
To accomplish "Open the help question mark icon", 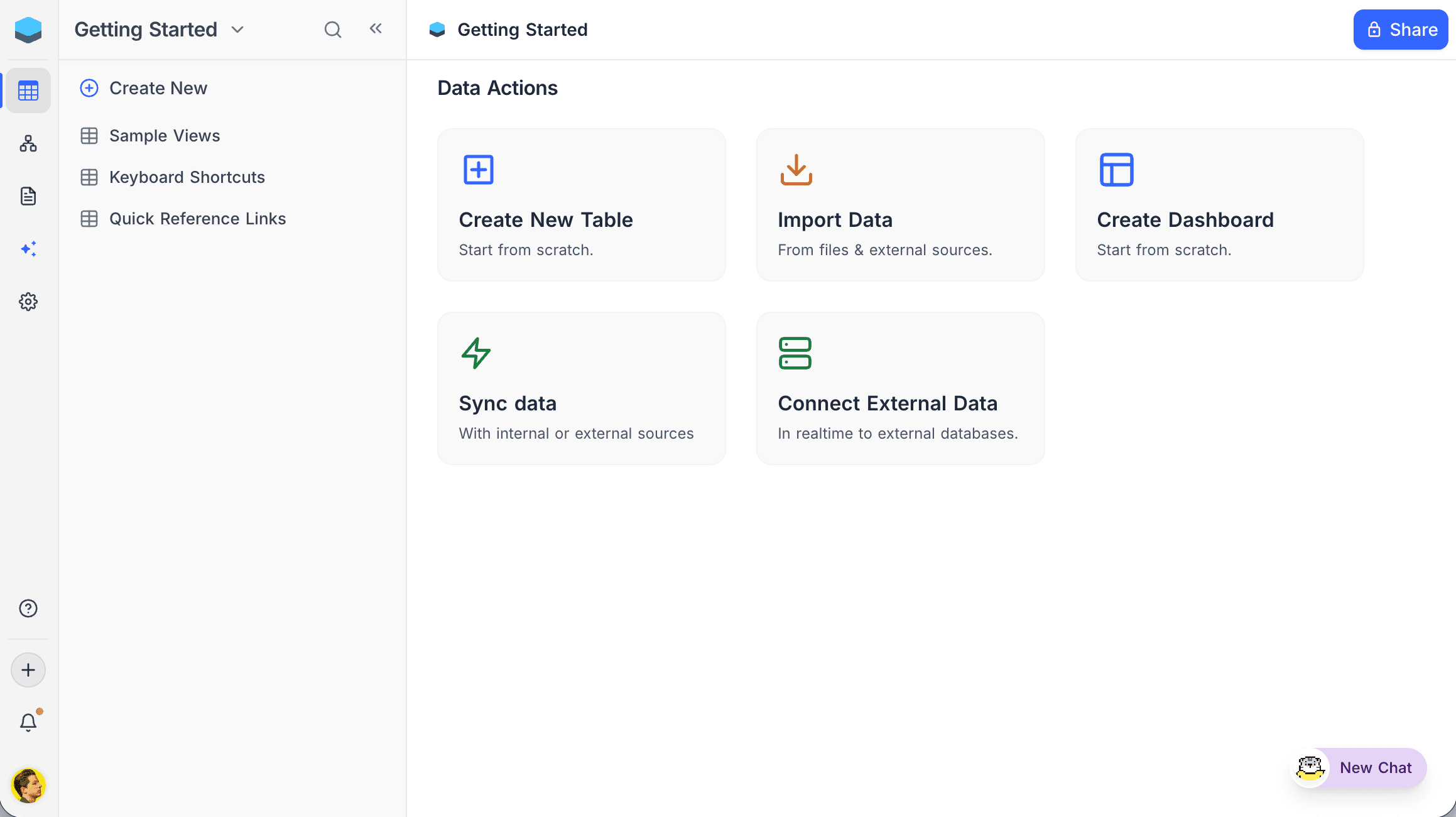I will 28,608.
